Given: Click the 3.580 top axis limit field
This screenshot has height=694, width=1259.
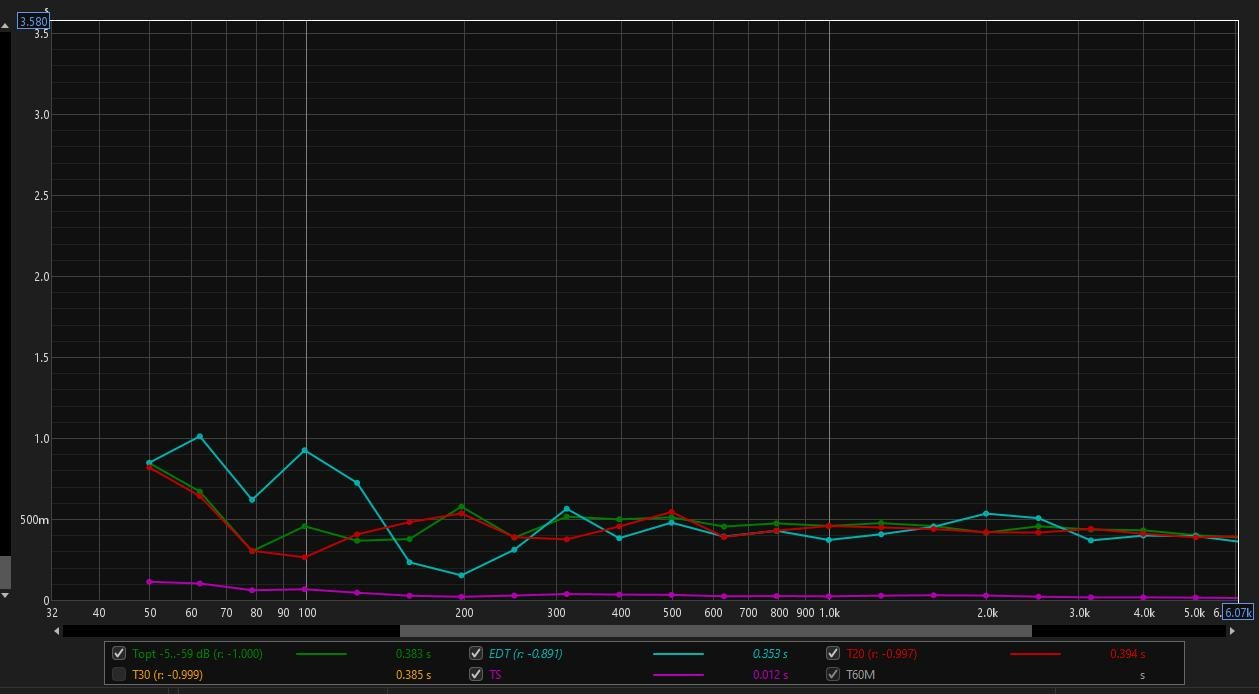Looking at the screenshot, I should point(33,21).
